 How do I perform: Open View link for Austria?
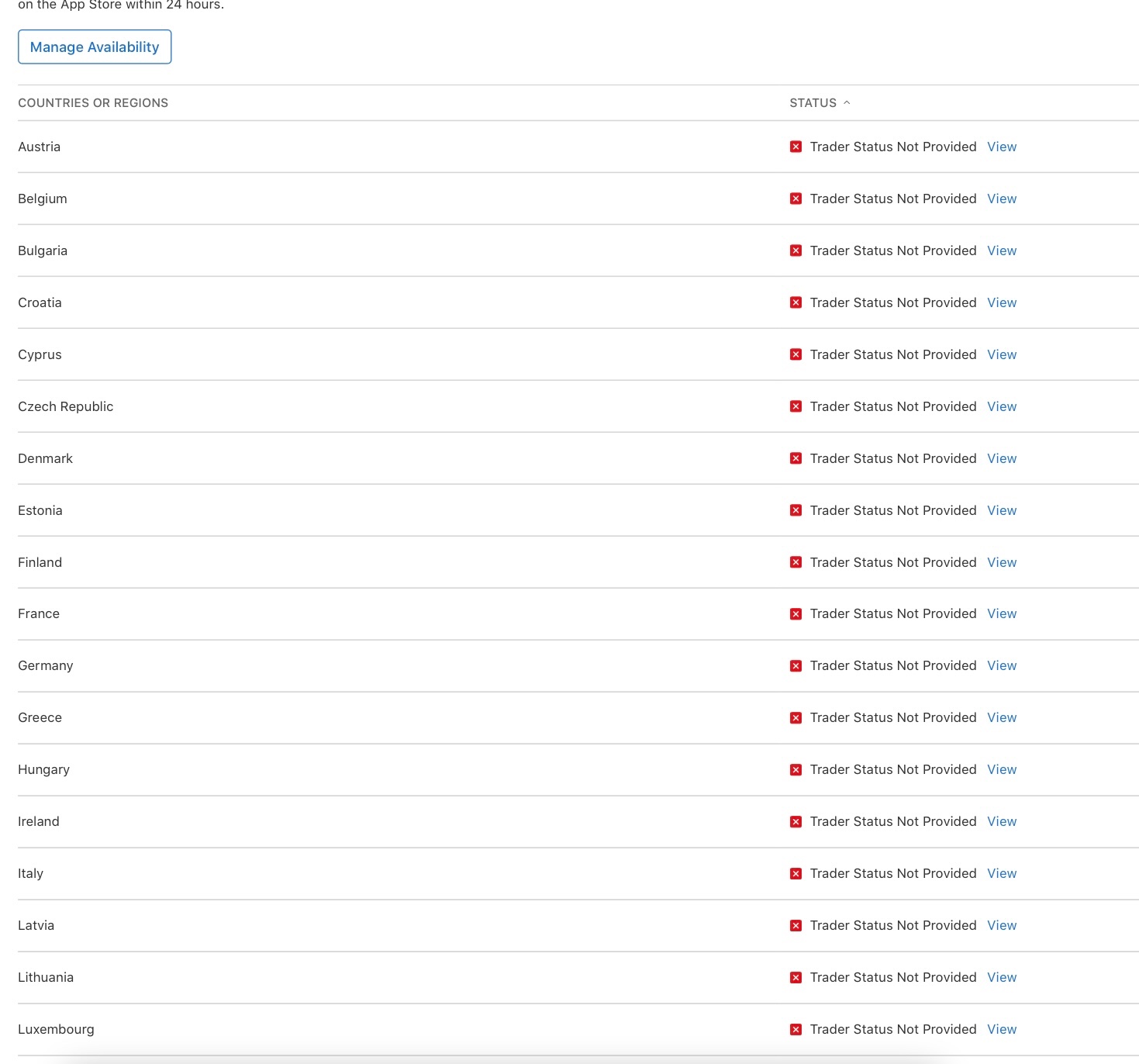point(1002,147)
